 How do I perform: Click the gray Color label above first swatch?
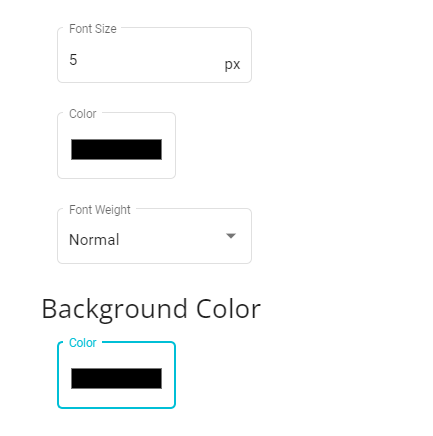click(x=83, y=114)
